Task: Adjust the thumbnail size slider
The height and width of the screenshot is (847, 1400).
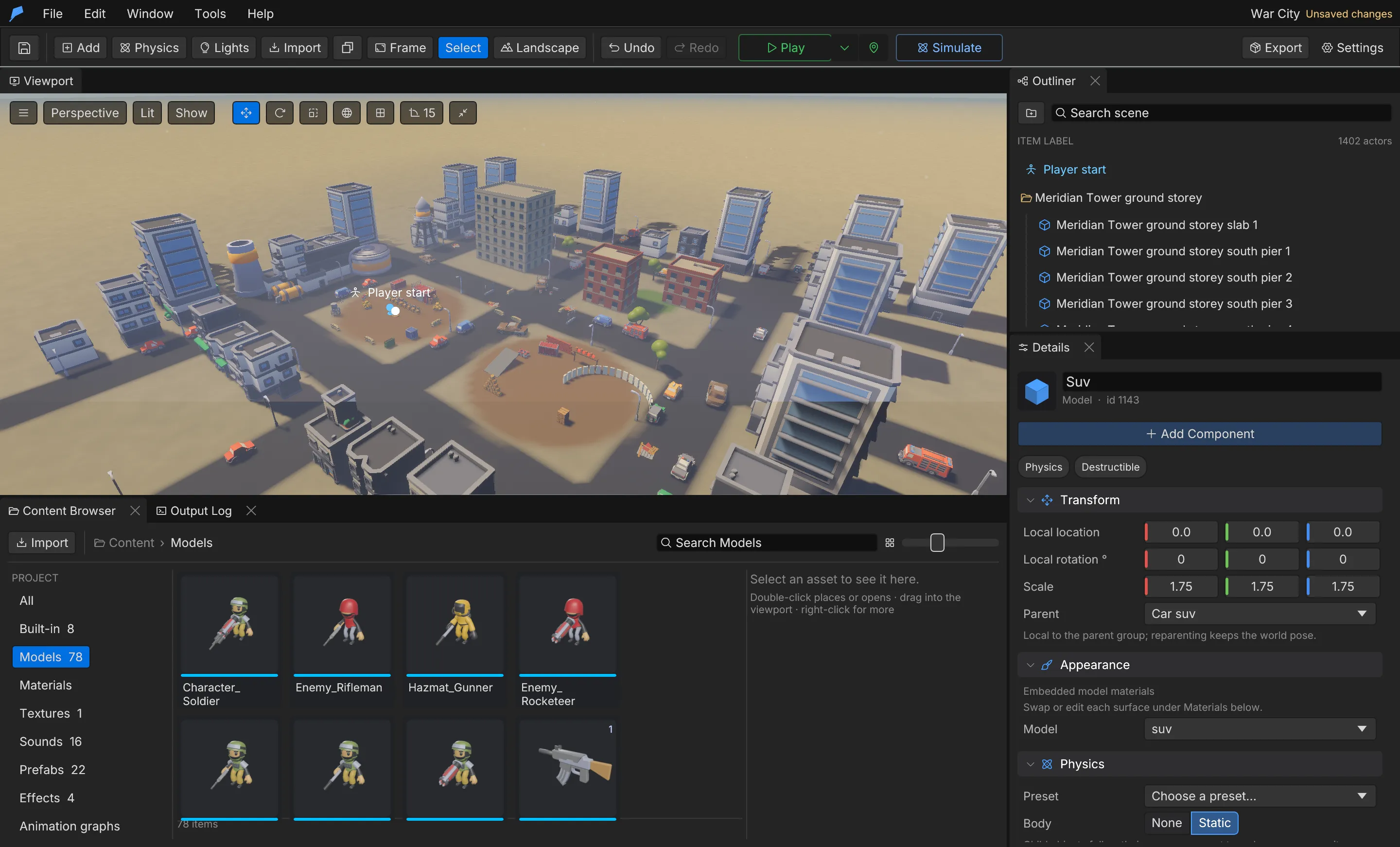Action: point(938,542)
